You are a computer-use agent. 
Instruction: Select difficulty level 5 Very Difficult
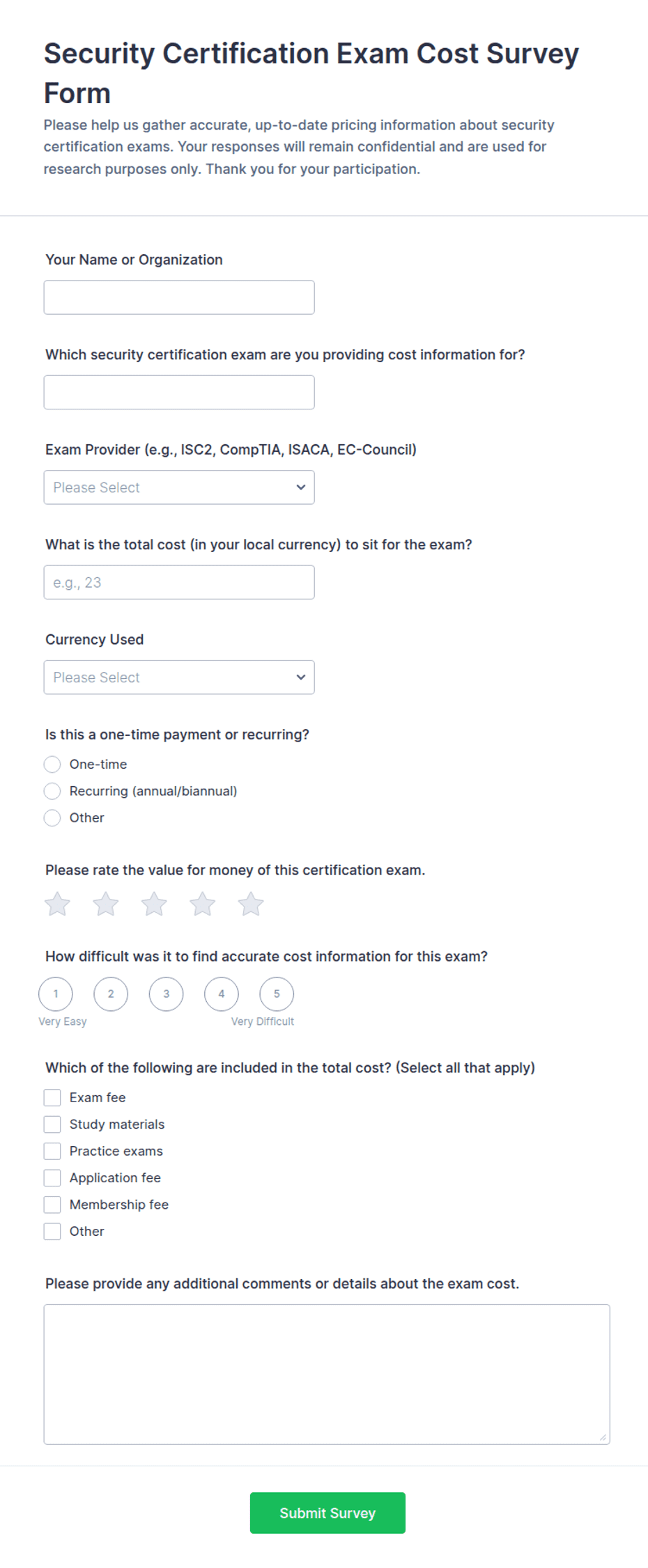(x=277, y=994)
